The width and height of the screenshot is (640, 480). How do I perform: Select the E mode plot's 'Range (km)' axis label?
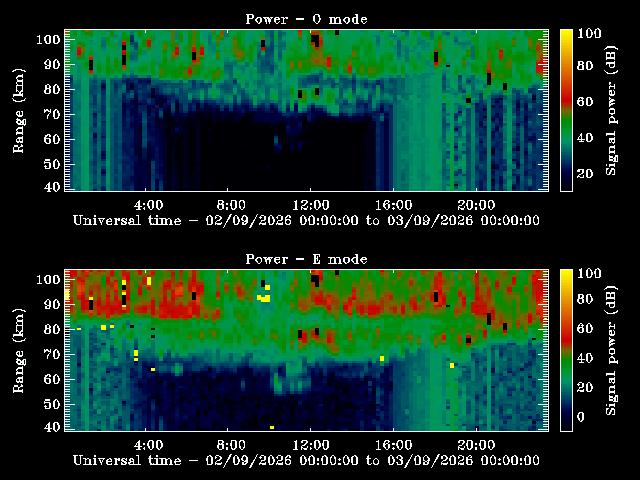(19, 351)
